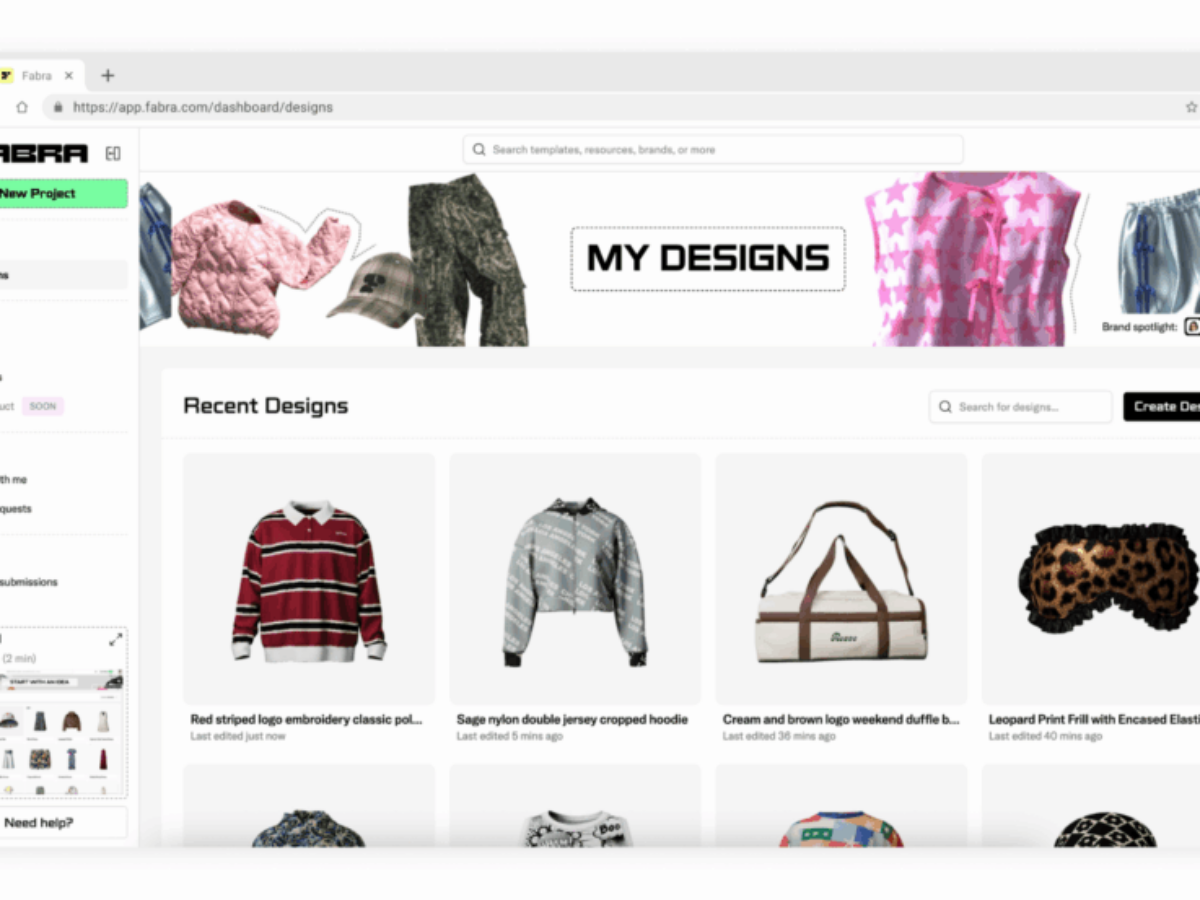Click the site lock icon in address bar
Image resolution: width=1200 pixels, height=900 pixels.
[58, 107]
